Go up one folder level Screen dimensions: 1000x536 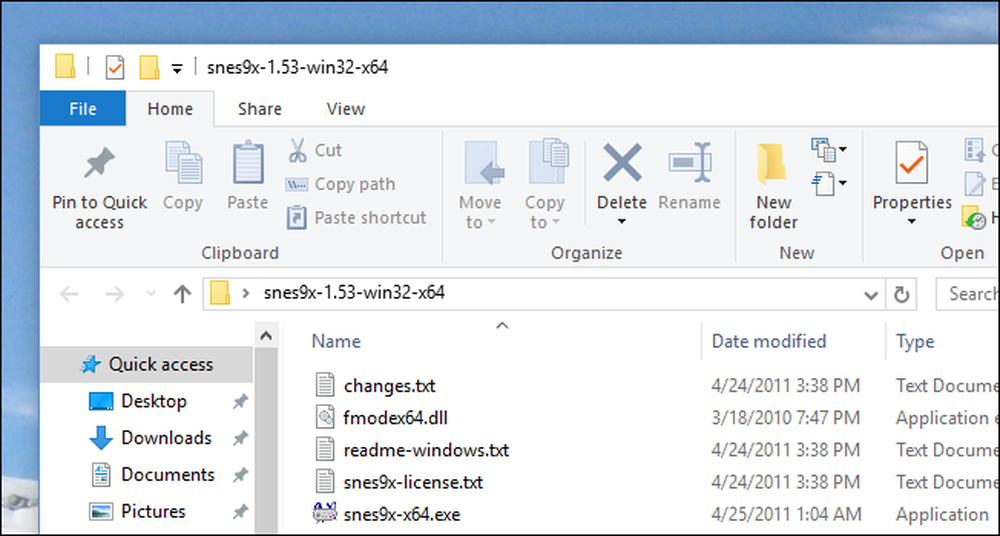[x=182, y=294]
